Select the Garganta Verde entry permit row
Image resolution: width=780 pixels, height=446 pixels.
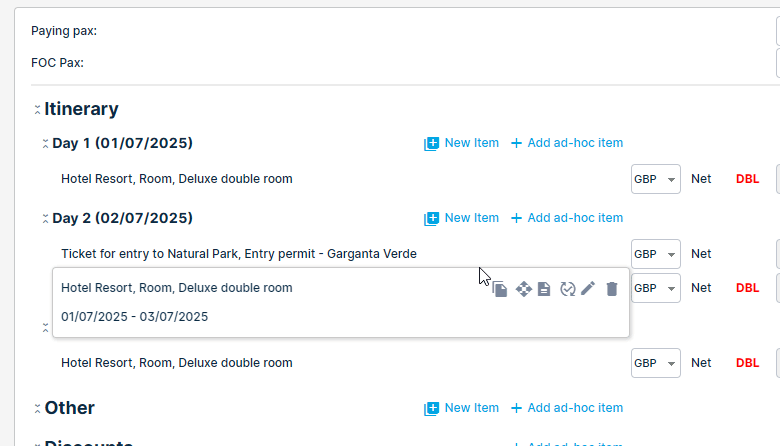[x=239, y=254]
